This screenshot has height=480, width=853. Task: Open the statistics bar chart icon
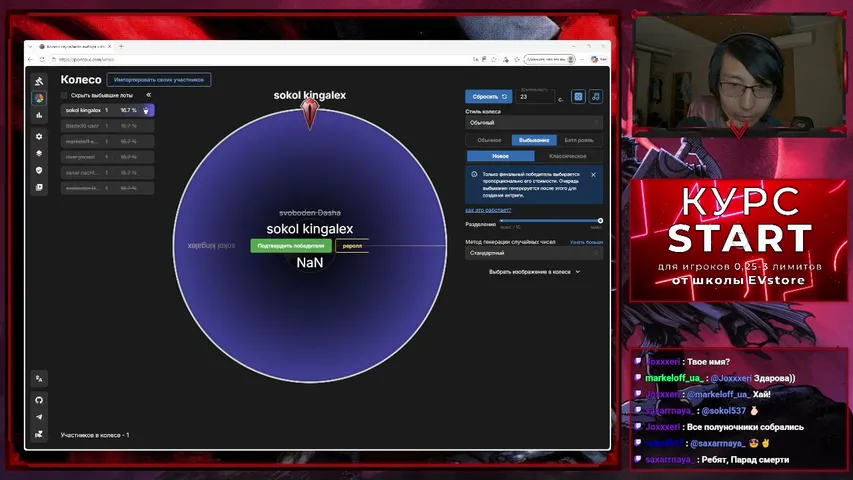click(39, 115)
